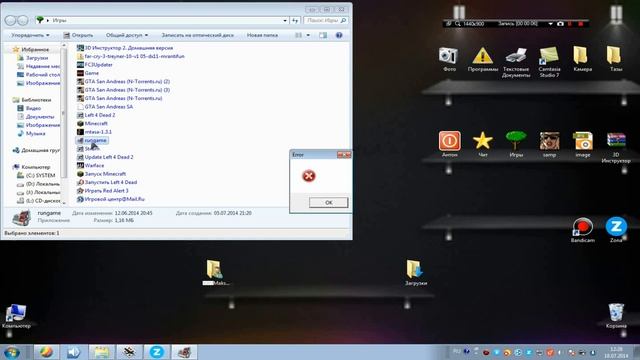The image size is (640, 360).
Task: Create a Новая папка from the toolbar
Action: pyautogui.click(x=262, y=35)
